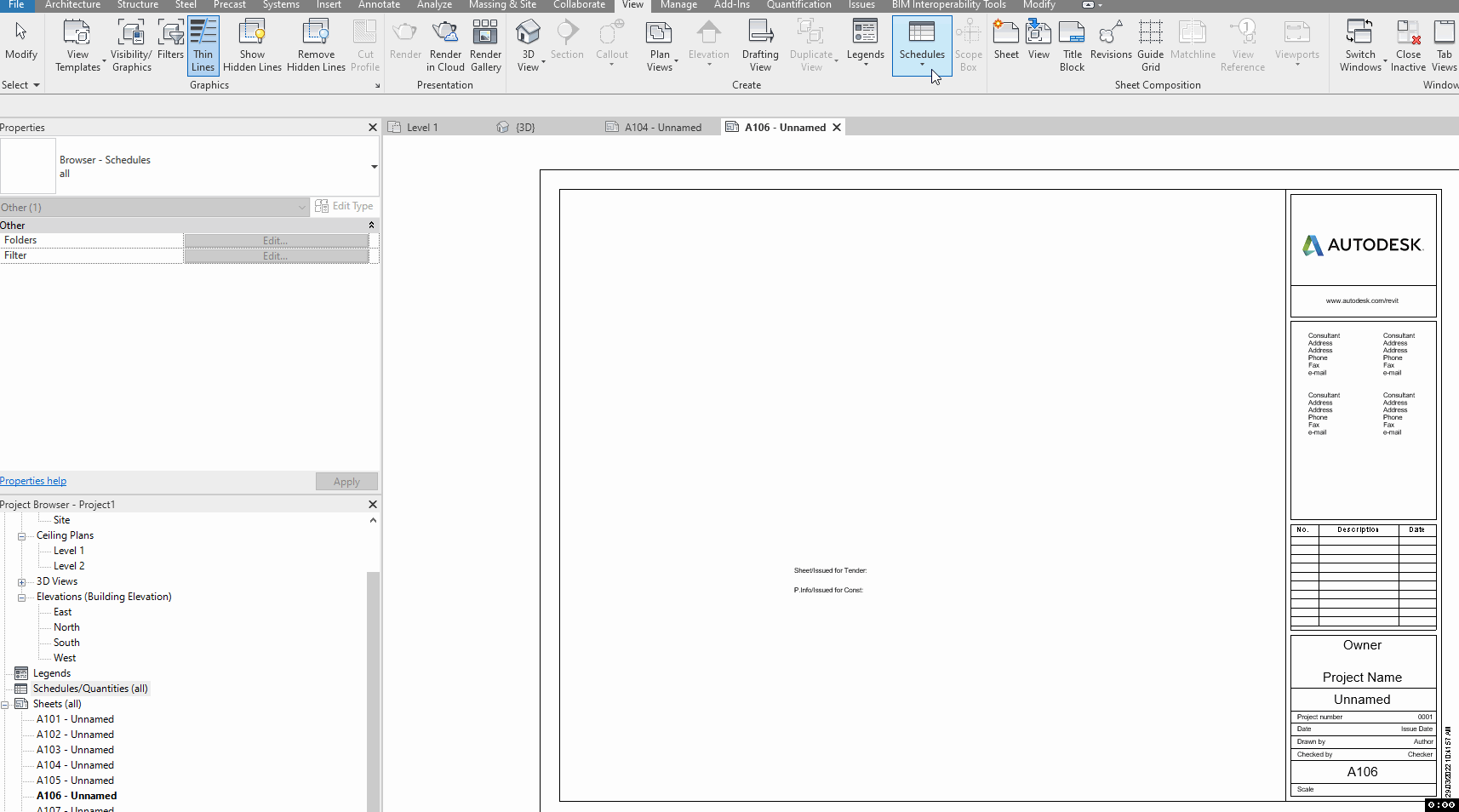The height and width of the screenshot is (812, 1459).
Task: Switch to the Architecture ribbon tab
Action: pyautogui.click(x=72, y=5)
